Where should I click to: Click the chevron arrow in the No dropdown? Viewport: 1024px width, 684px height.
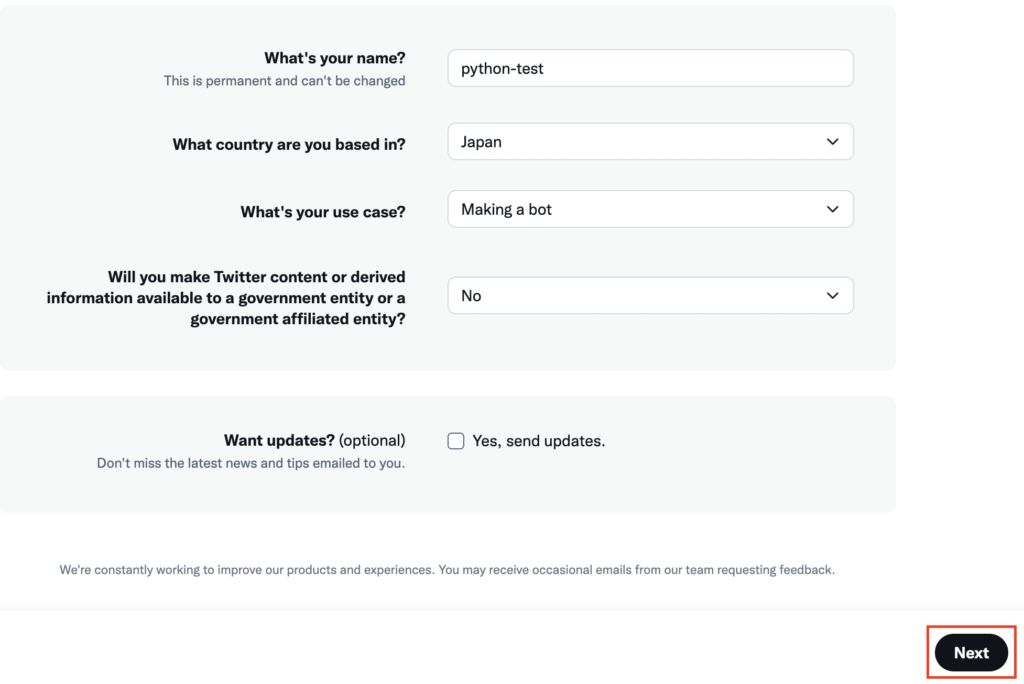[x=832, y=295]
